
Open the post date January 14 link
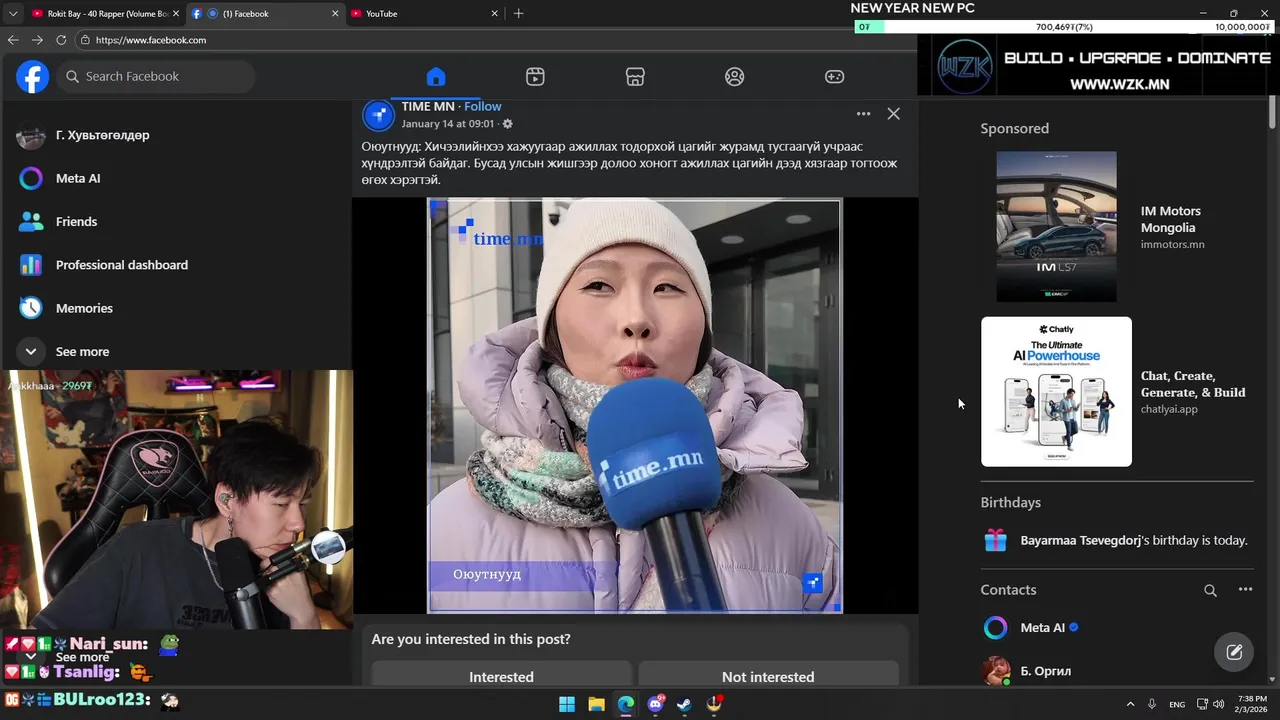point(448,124)
